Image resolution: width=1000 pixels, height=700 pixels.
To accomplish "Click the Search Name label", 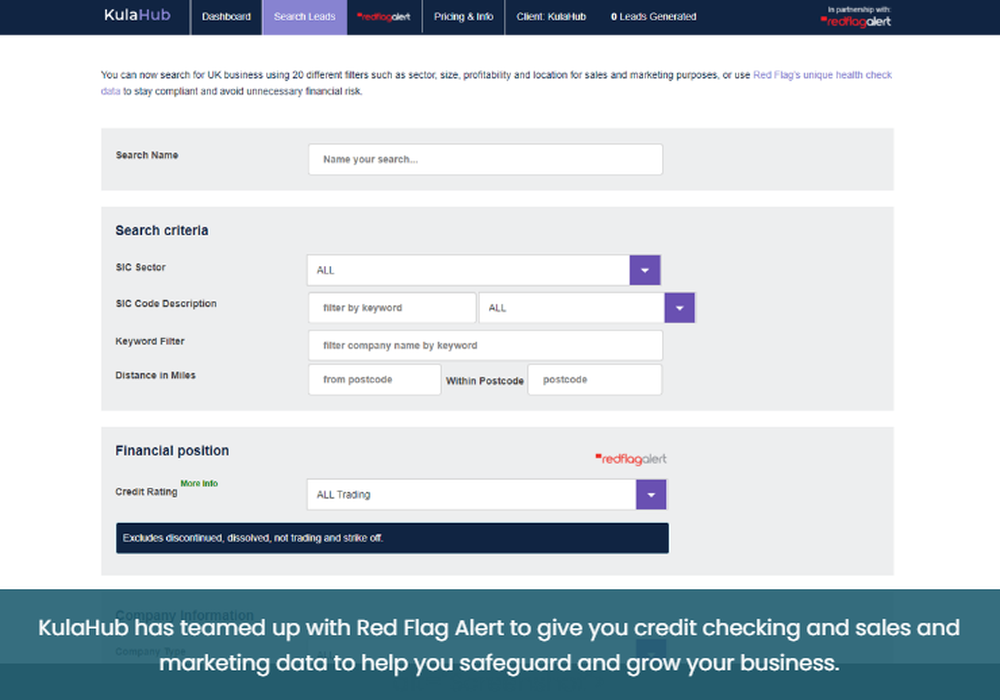I will click(x=147, y=155).
